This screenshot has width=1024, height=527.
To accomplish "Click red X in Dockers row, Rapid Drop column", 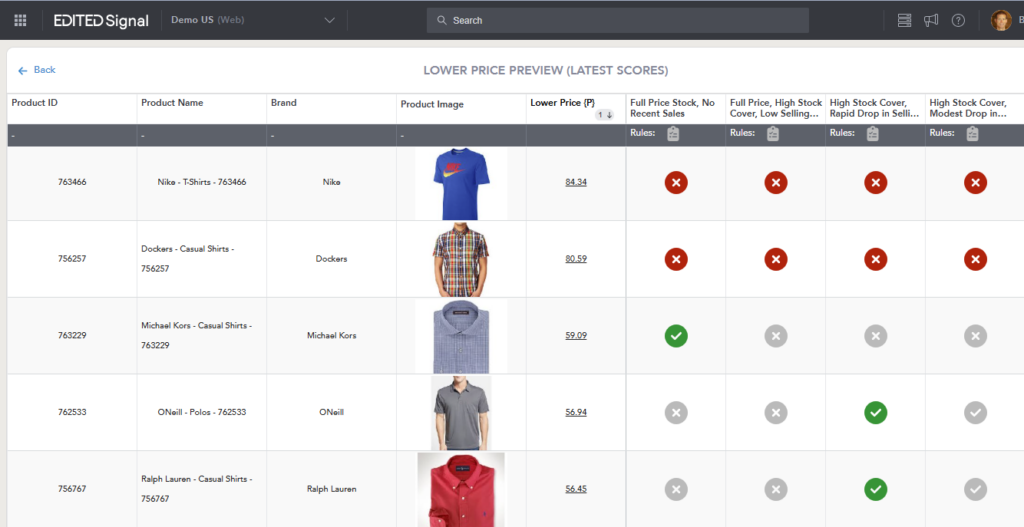I will pyautogui.click(x=876, y=259).
